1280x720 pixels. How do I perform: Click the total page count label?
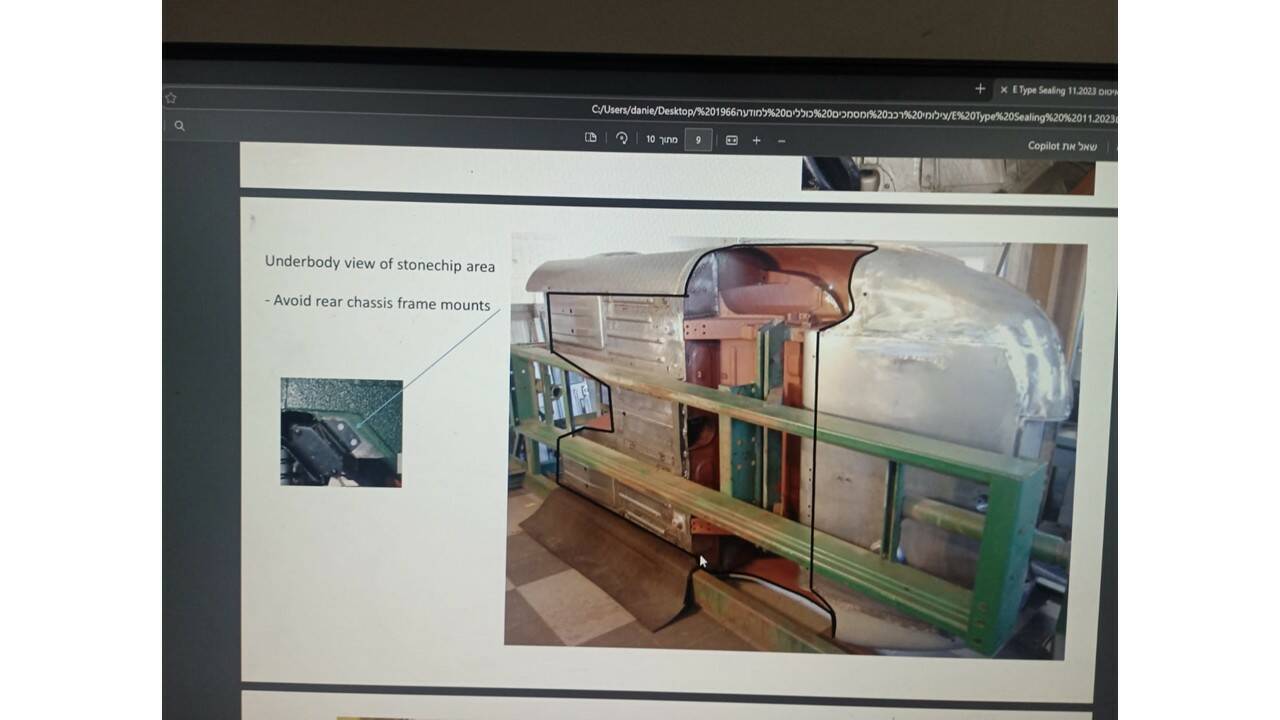(662, 140)
